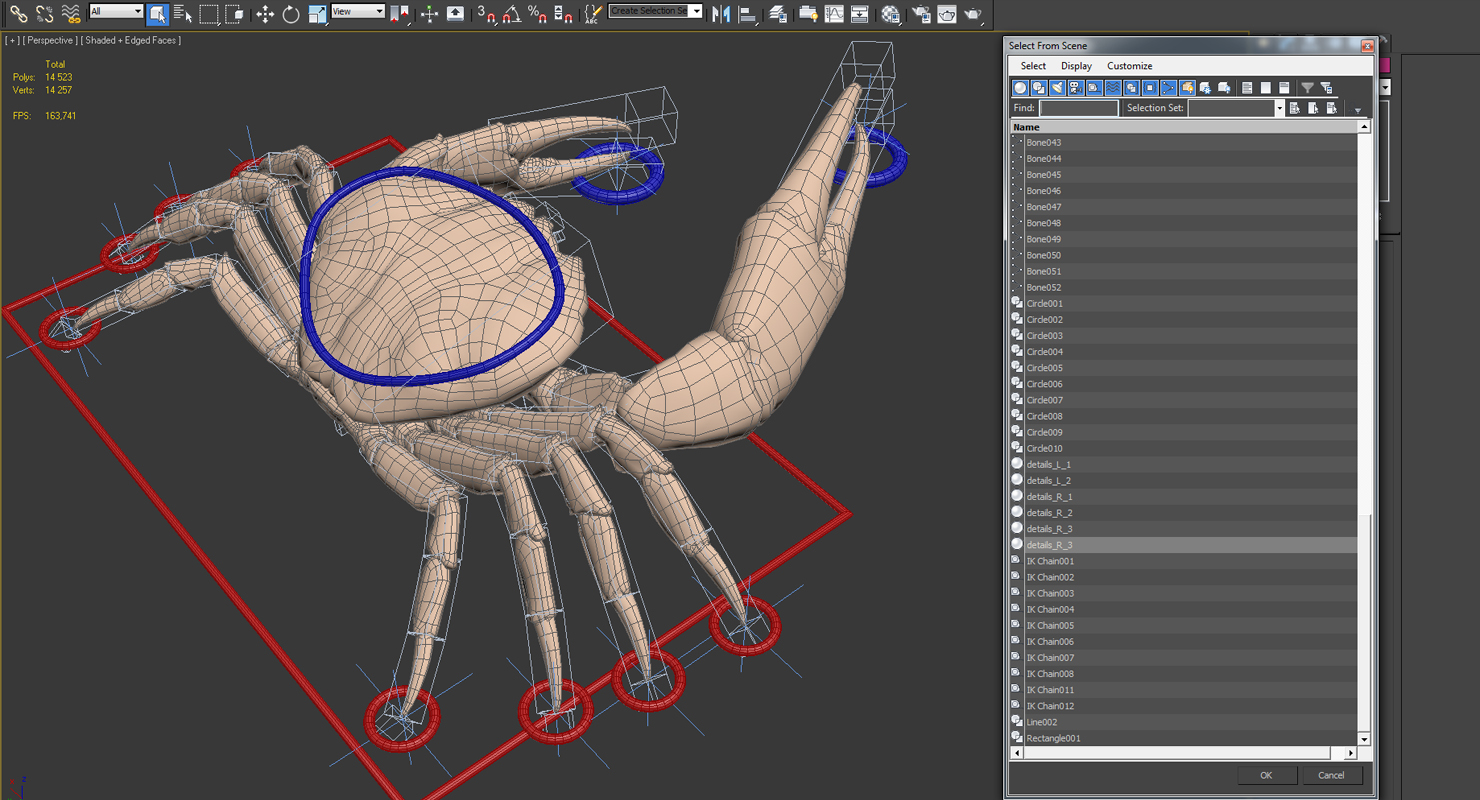Click the funnel filter icon
The height and width of the screenshot is (800, 1480).
pos(1307,88)
